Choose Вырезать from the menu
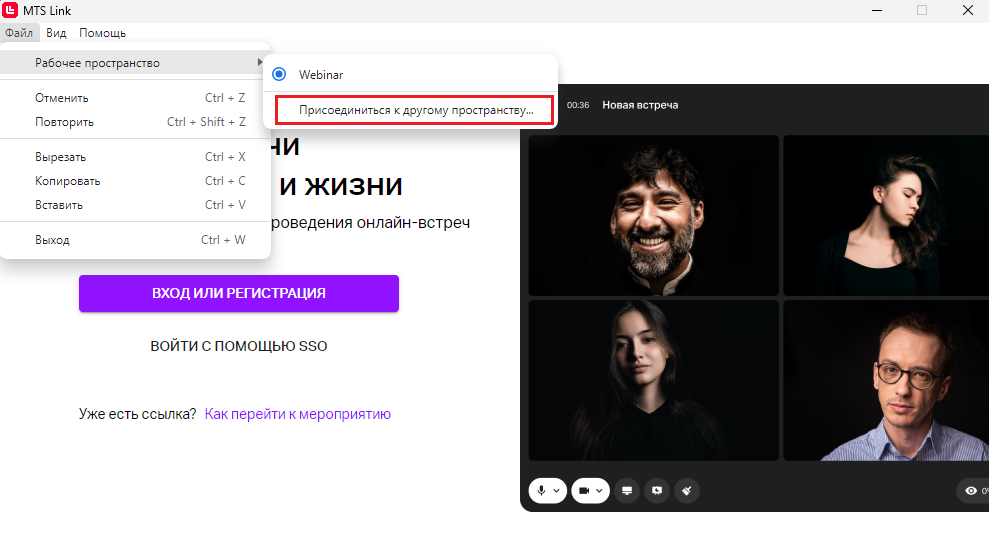The height and width of the screenshot is (548, 989). pyautogui.click(x=135, y=157)
